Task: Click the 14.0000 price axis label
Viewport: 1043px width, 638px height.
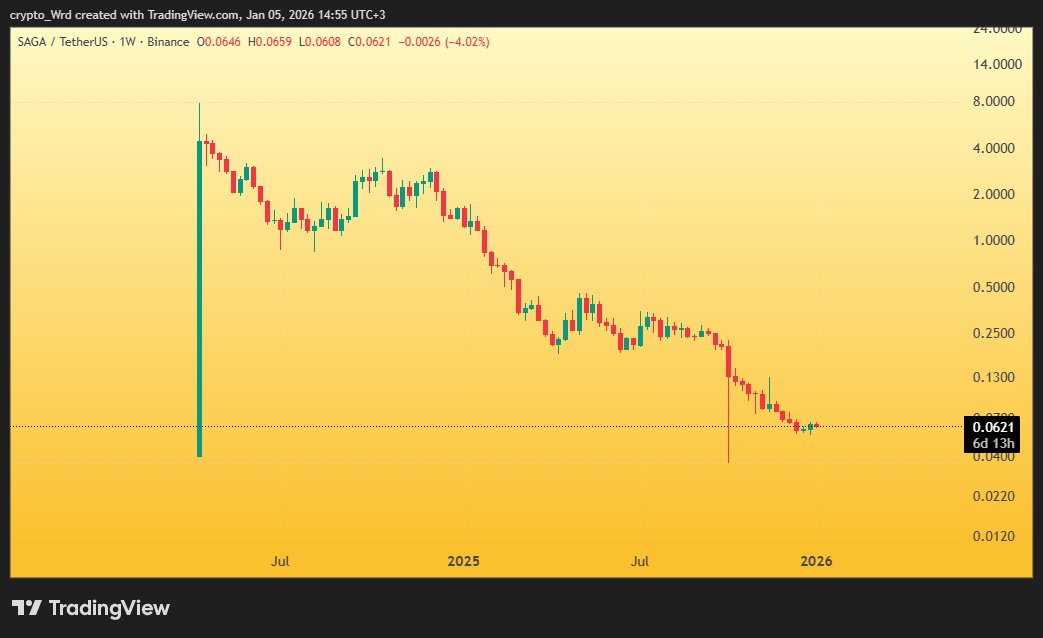Action: point(997,65)
